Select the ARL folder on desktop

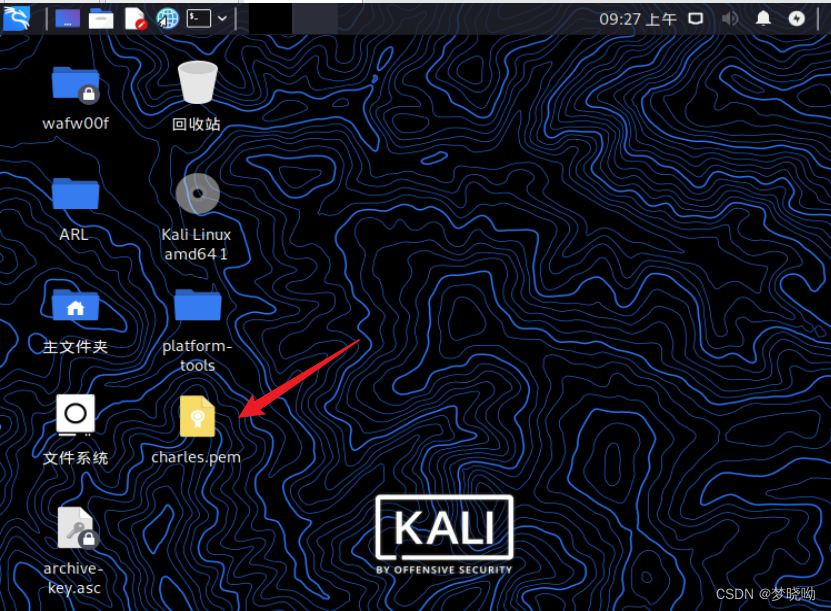coord(75,194)
